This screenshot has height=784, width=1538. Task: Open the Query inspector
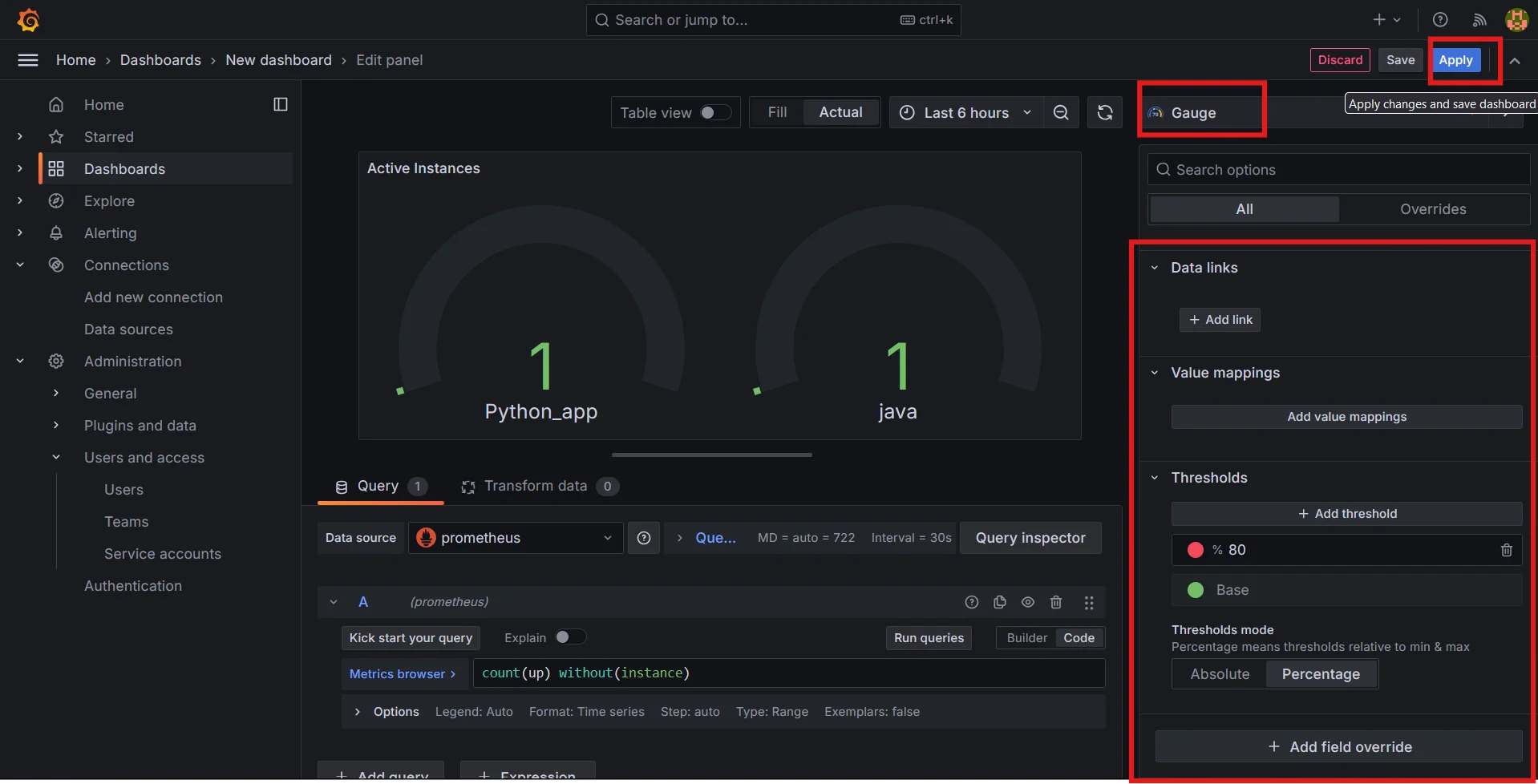pyautogui.click(x=1030, y=538)
